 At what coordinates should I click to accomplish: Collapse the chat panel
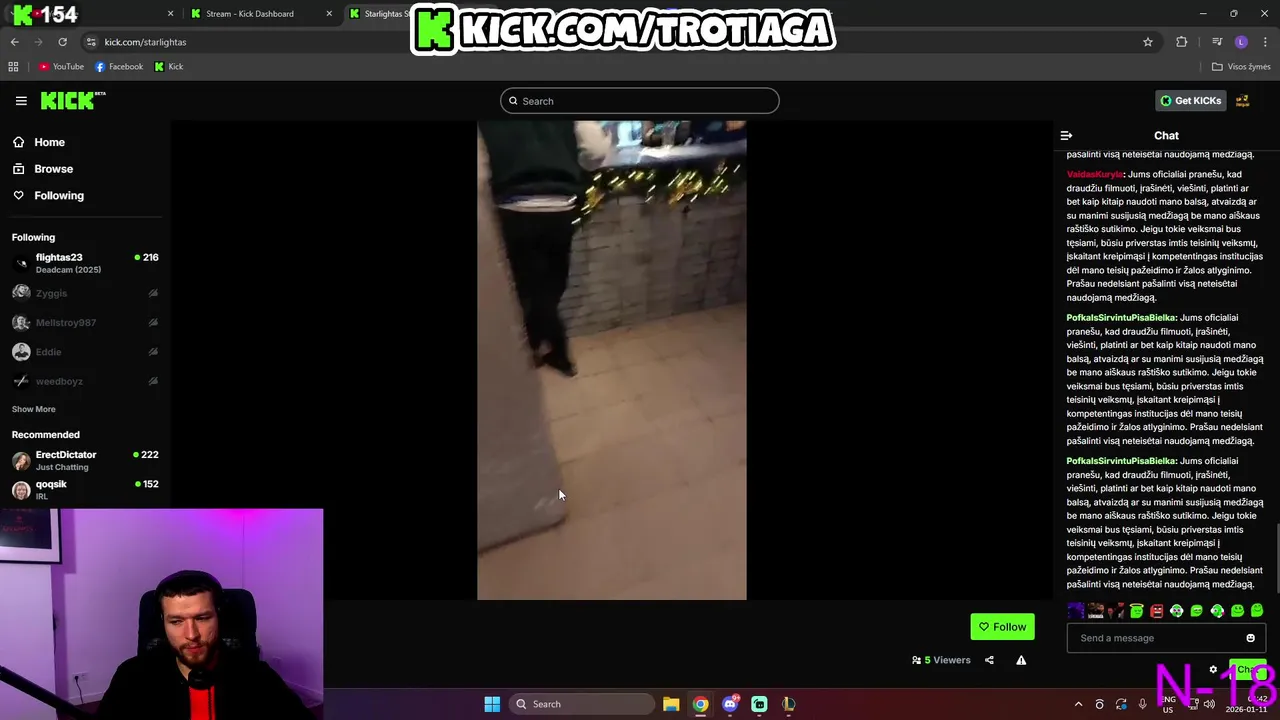(x=1066, y=135)
